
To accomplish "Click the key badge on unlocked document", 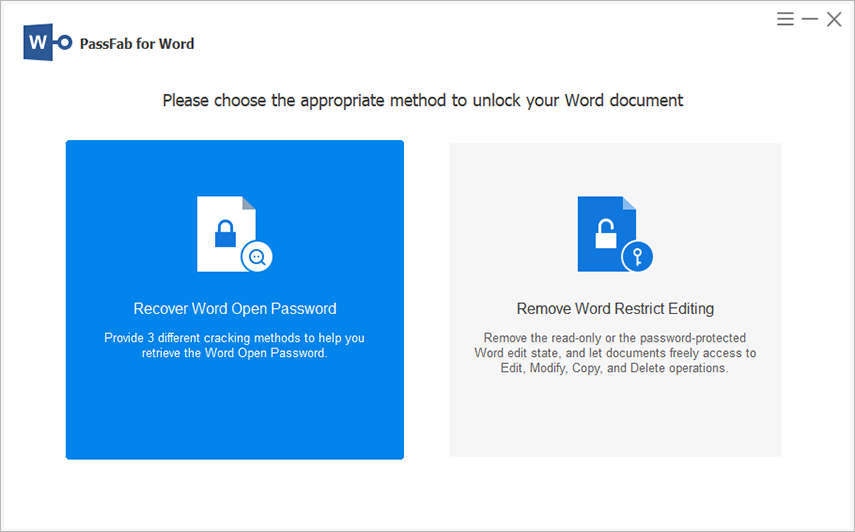I will 637,256.
